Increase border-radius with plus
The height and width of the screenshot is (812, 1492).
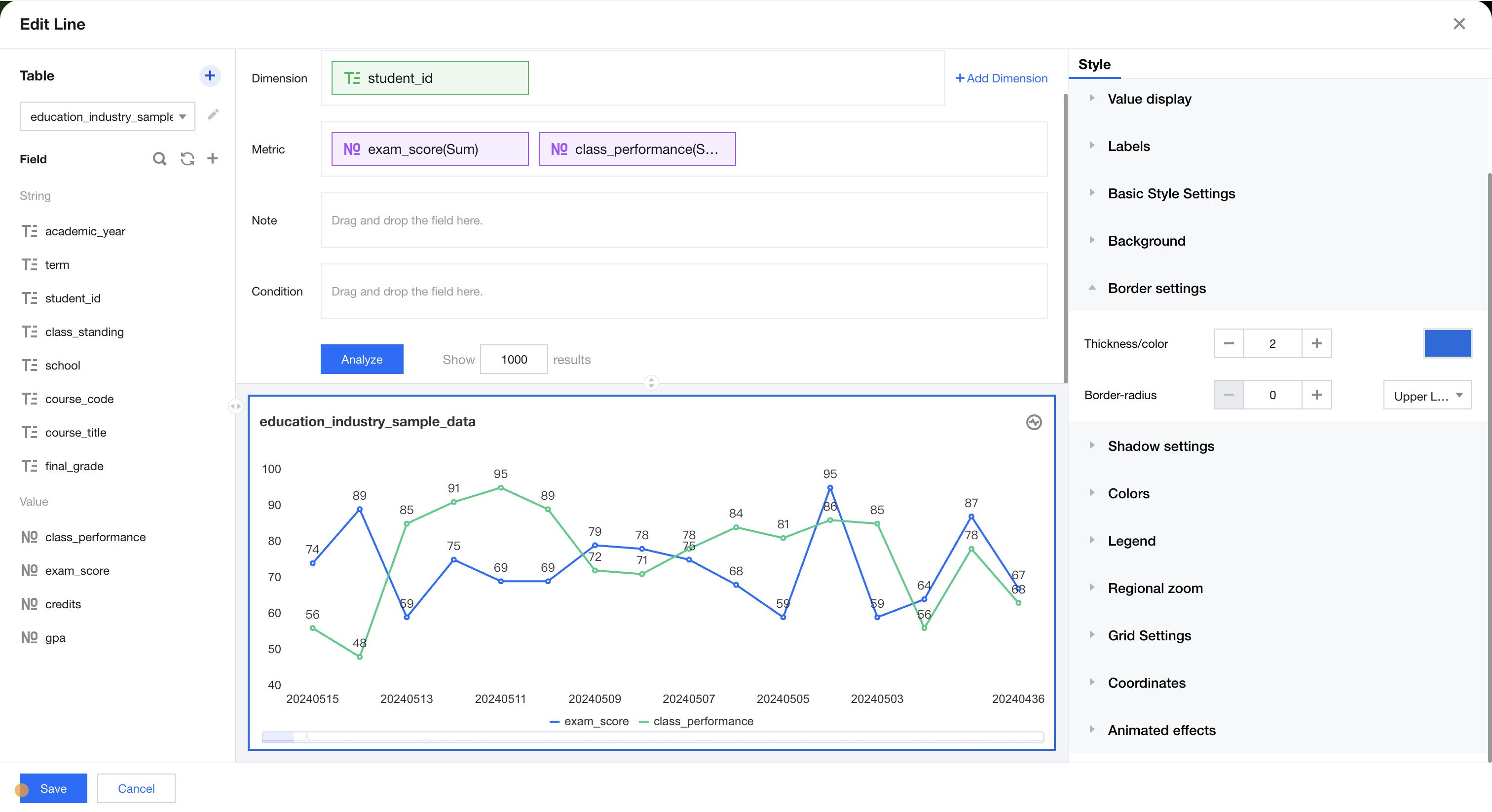pyautogui.click(x=1316, y=395)
